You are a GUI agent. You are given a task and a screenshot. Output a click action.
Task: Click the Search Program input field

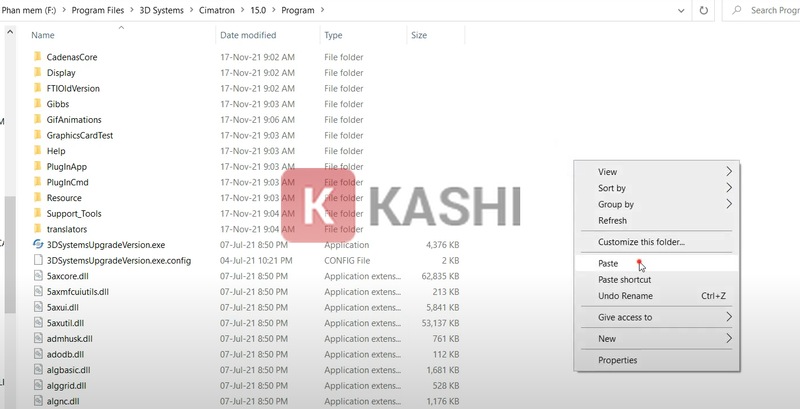click(x=775, y=10)
